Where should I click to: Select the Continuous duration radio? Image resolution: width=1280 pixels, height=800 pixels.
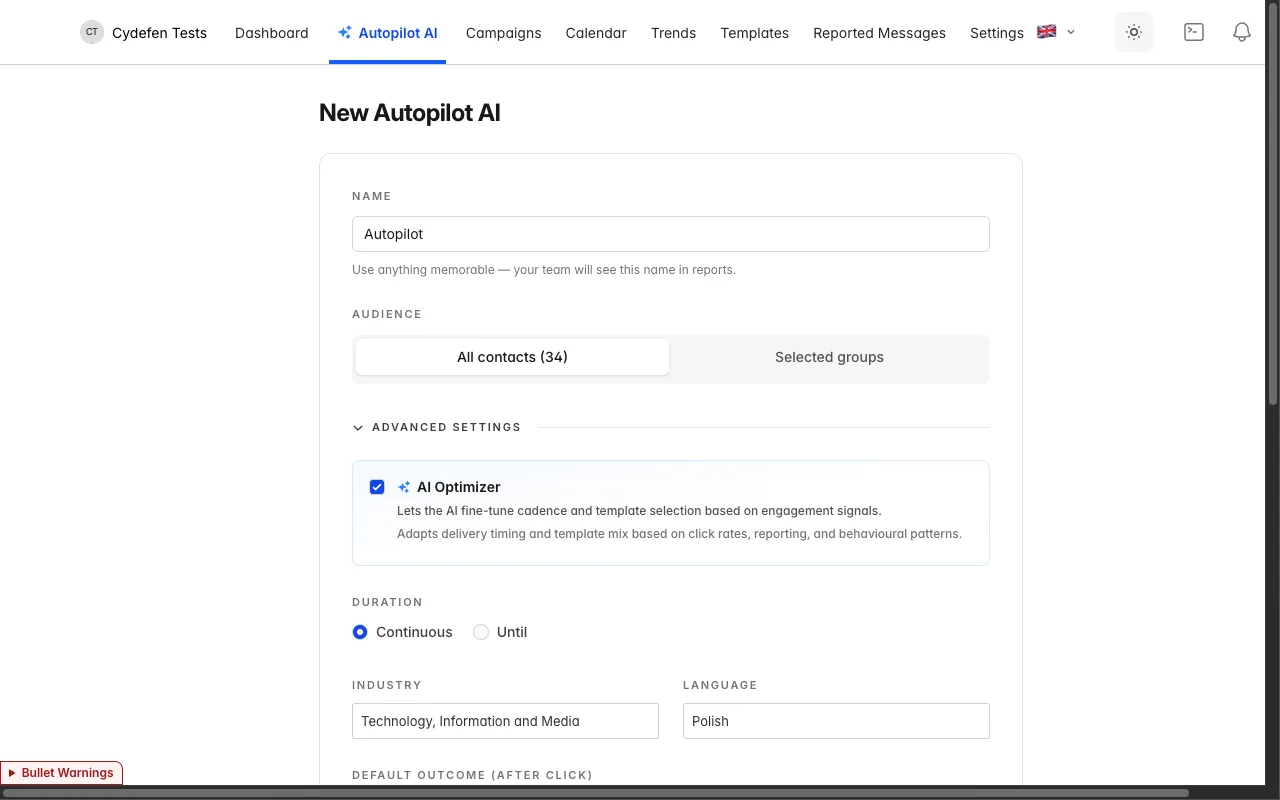coord(360,632)
